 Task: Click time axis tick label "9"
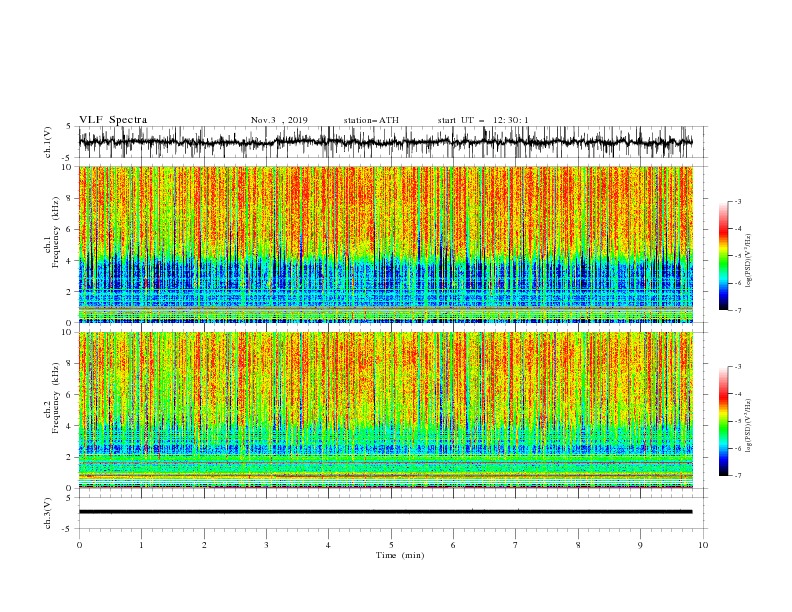[x=640, y=545]
